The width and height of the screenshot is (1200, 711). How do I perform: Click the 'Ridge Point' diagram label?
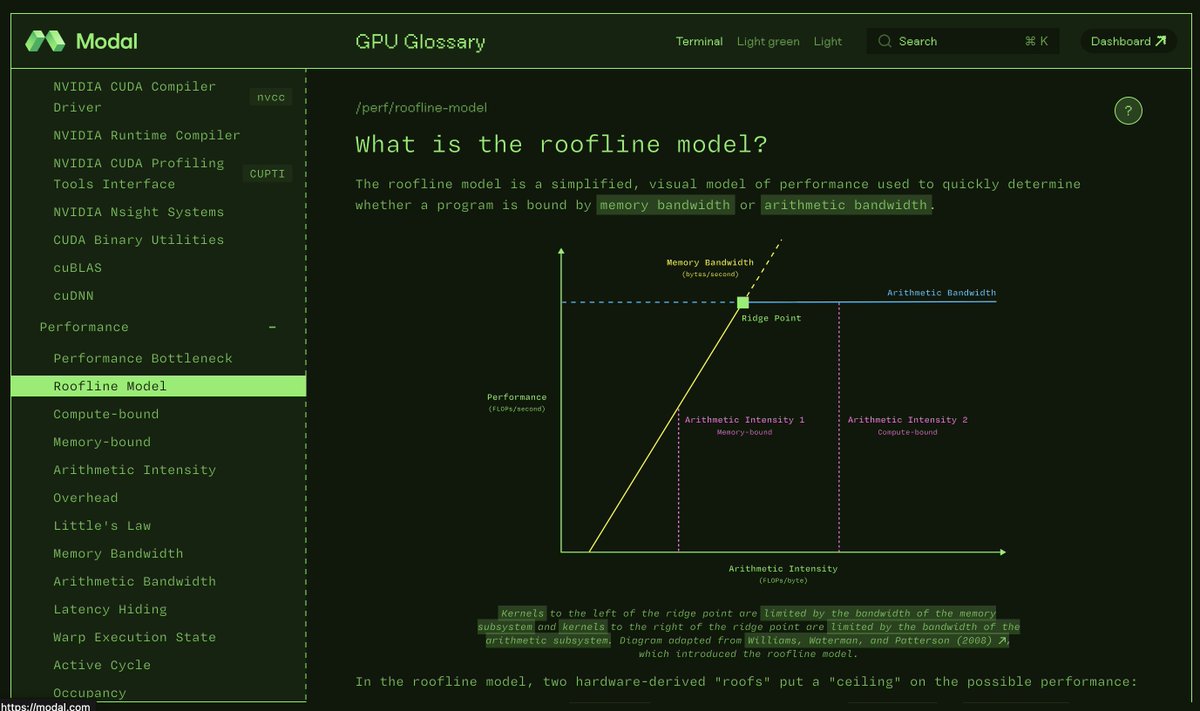tap(771, 318)
